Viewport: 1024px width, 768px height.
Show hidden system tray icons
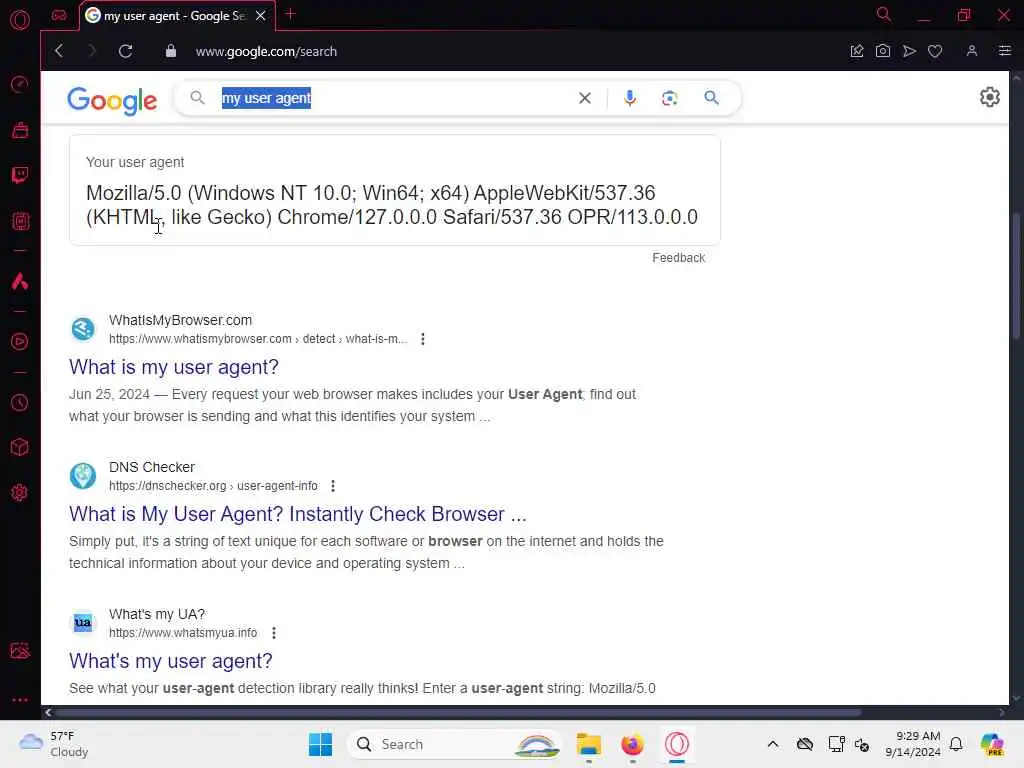click(773, 744)
